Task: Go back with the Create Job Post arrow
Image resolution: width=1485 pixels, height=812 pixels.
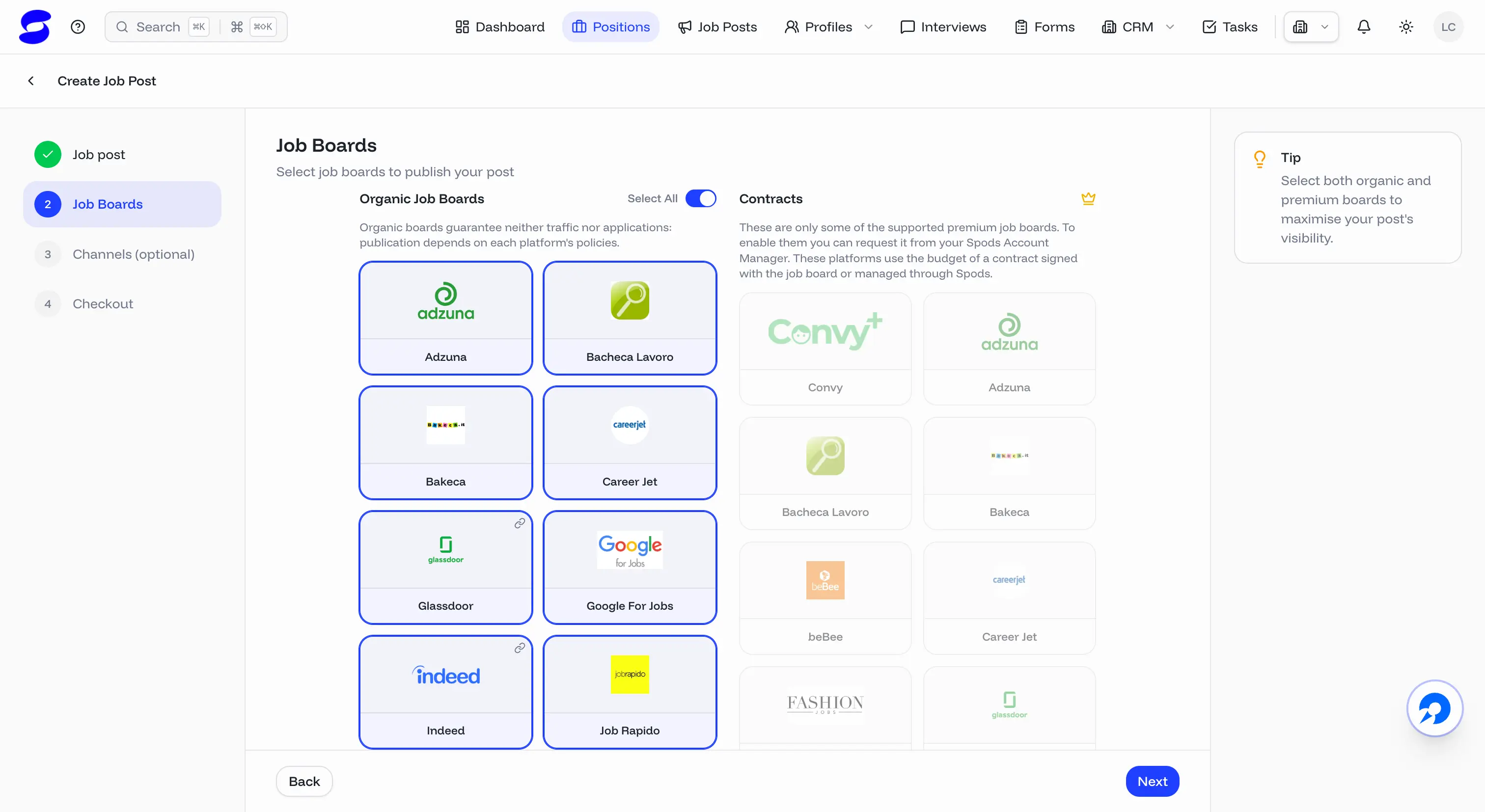Action: click(x=31, y=81)
